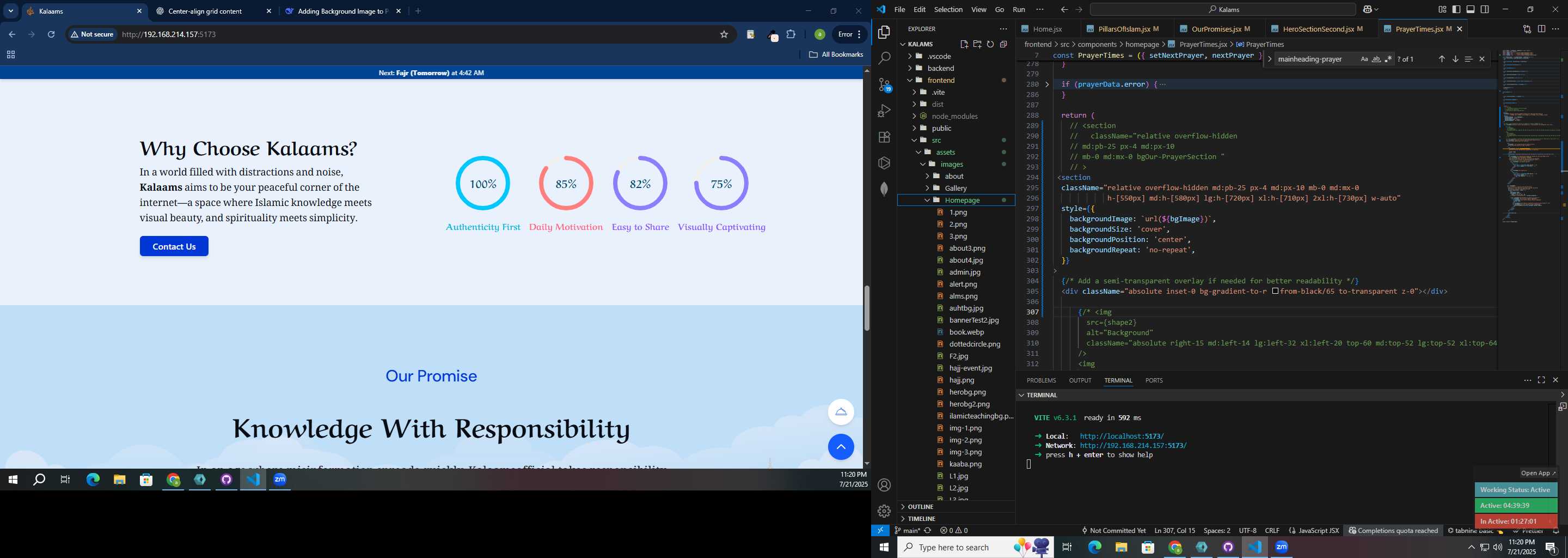Expand the backend folder
Screen dimensions: 1568x558
click(x=955, y=68)
